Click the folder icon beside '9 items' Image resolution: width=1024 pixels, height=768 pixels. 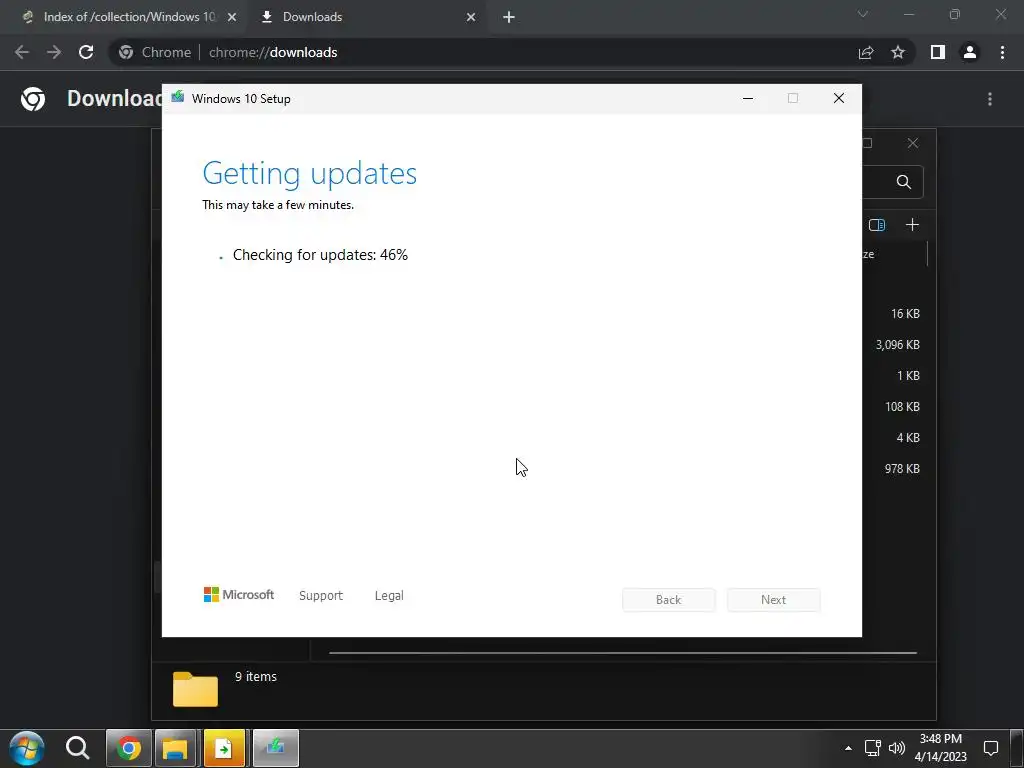(x=195, y=689)
